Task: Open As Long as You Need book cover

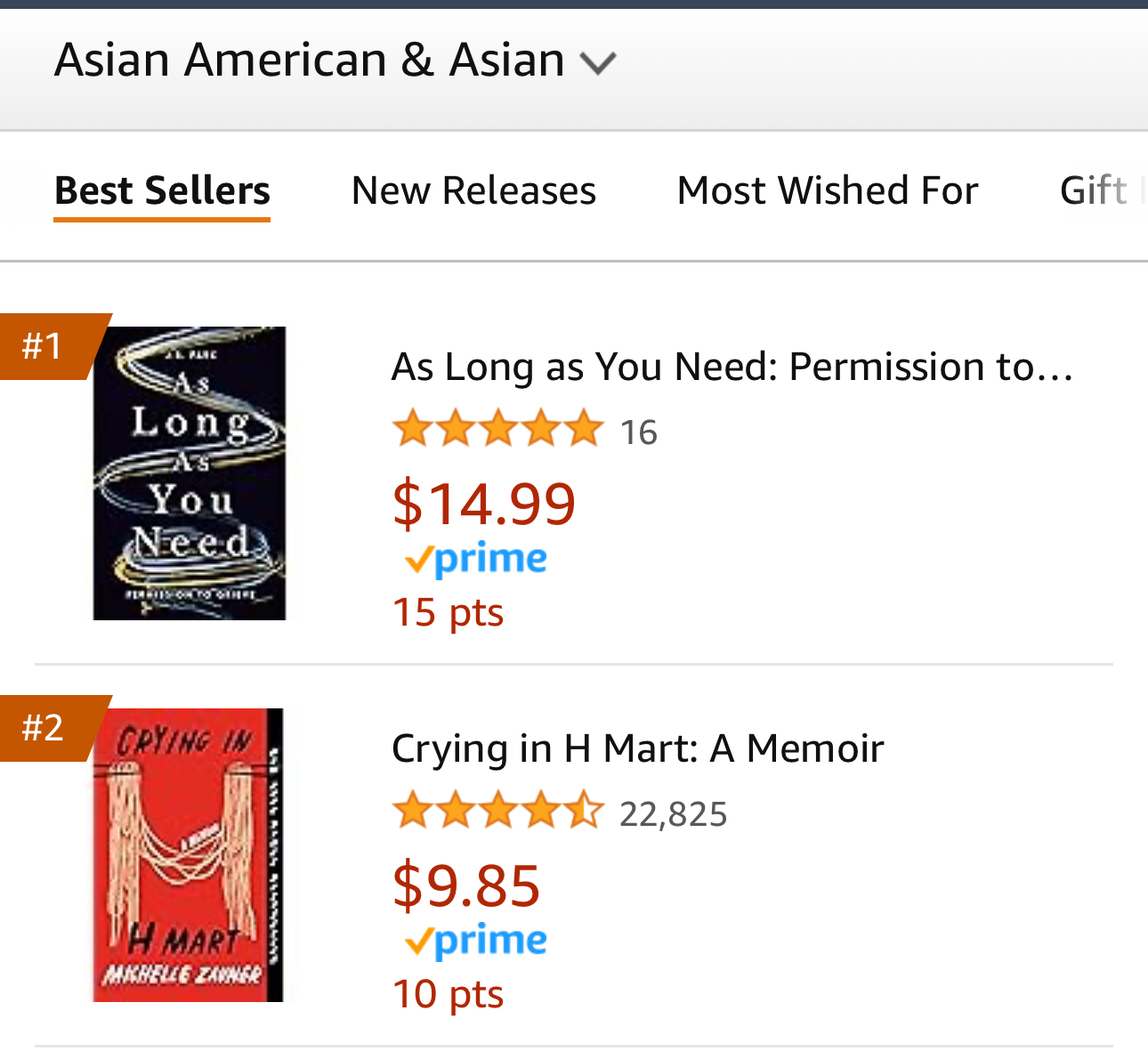Action: pyautogui.click(x=190, y=473)
